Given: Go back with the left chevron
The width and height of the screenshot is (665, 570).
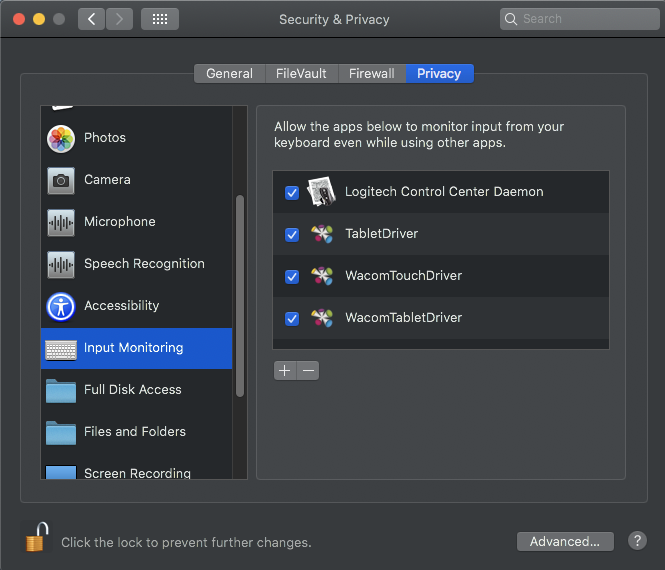Looking at the screenshot, I should 91,19.
